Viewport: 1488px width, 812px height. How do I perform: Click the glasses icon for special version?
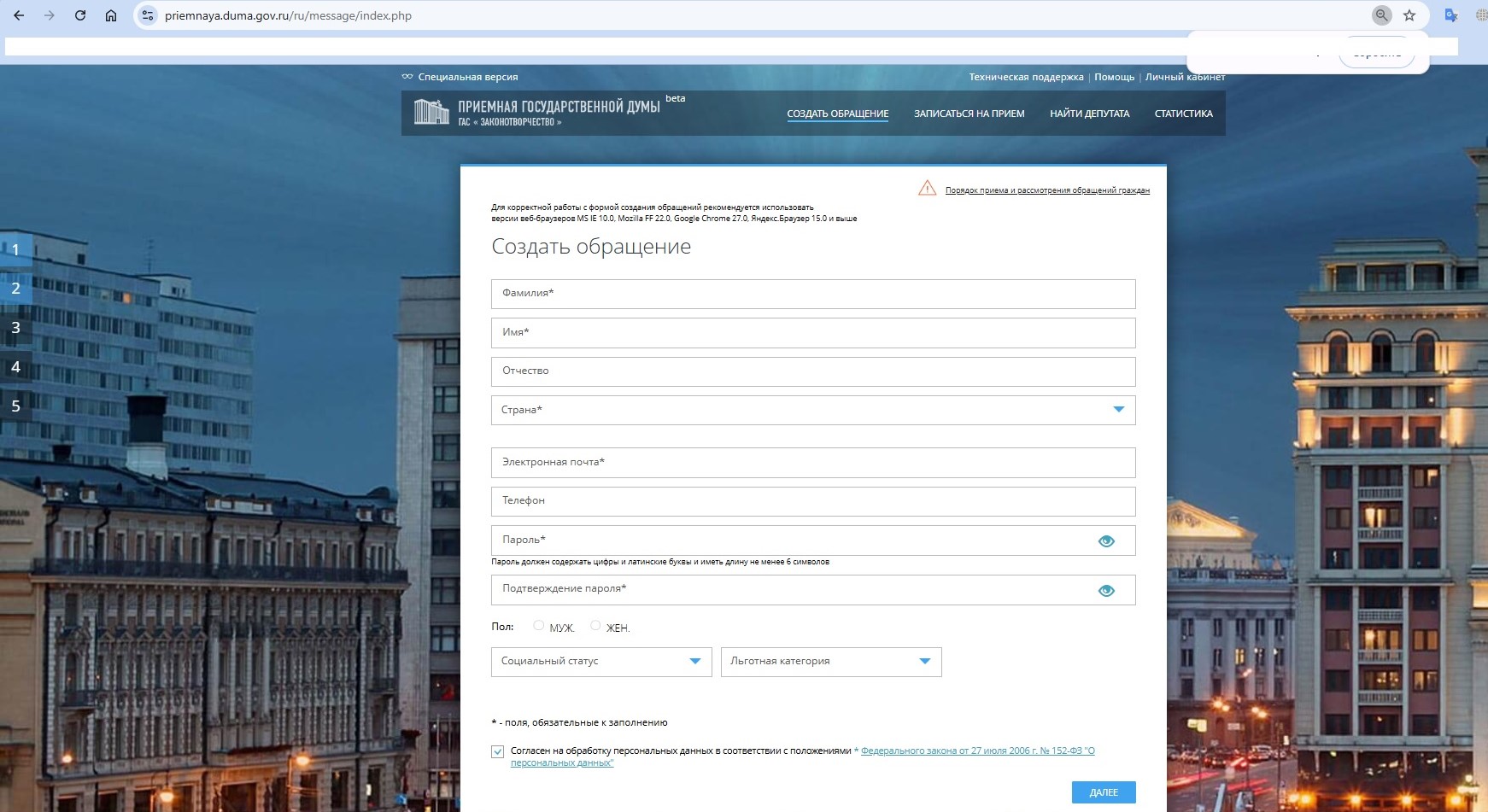[407, 77]
